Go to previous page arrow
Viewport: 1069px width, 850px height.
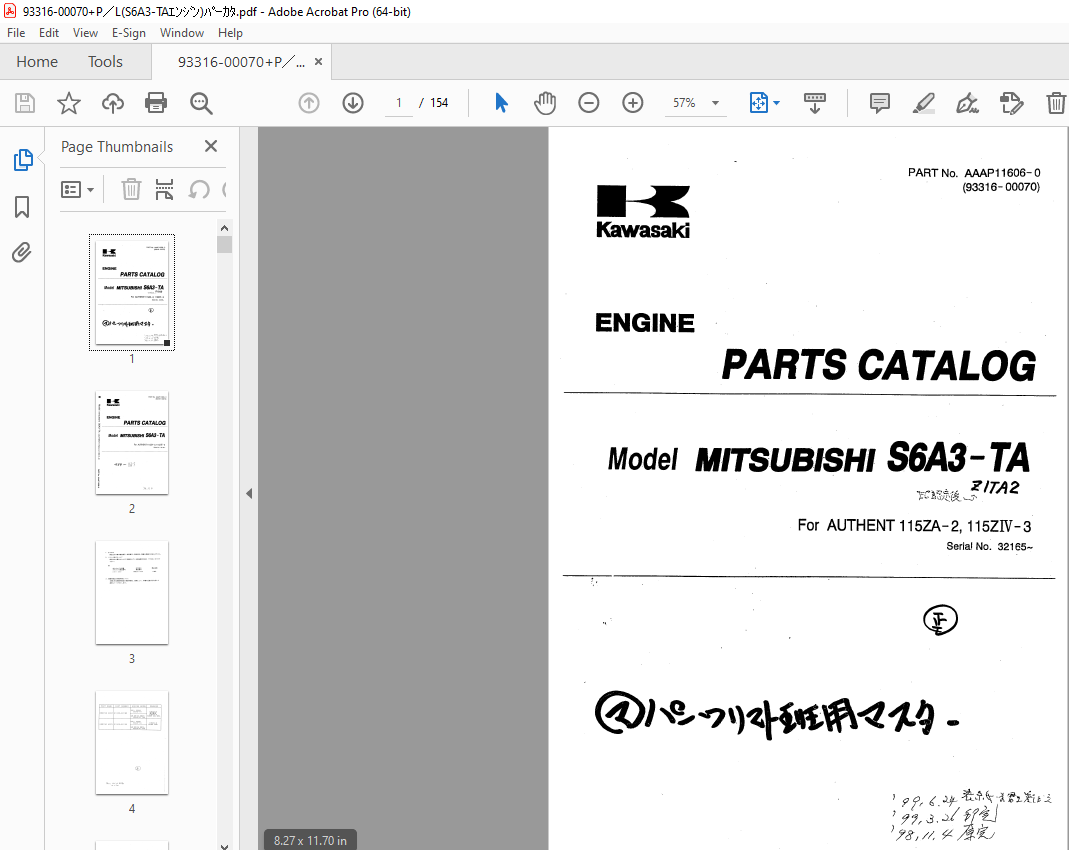point(309,103)
